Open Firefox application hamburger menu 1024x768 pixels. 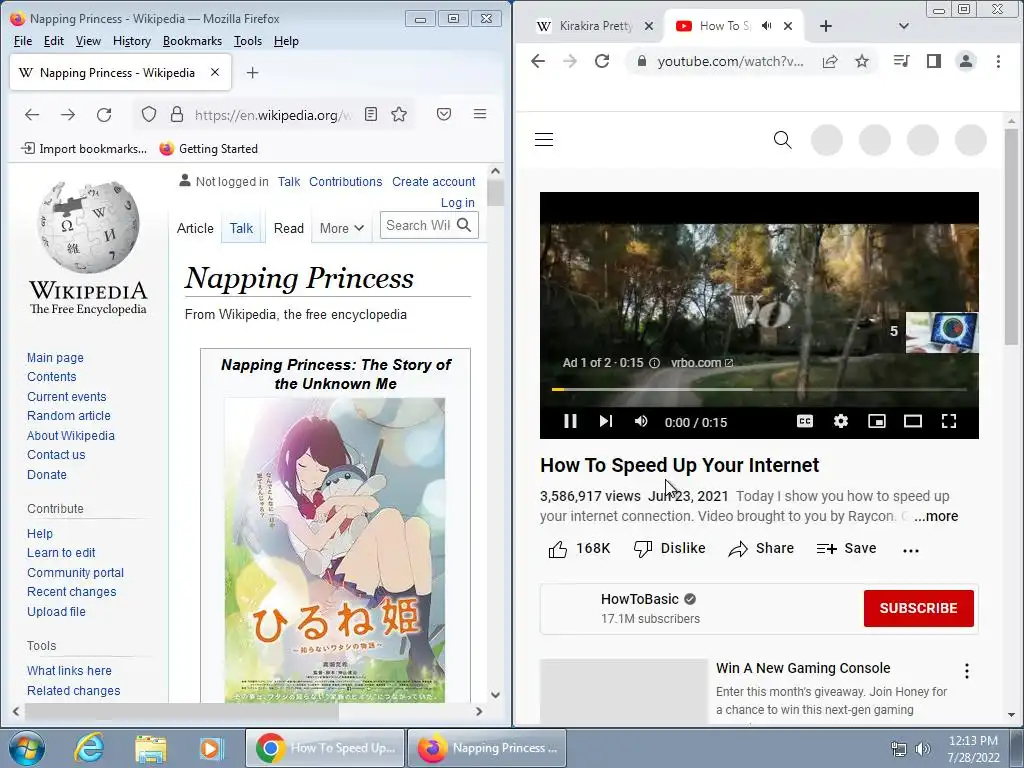480,114
